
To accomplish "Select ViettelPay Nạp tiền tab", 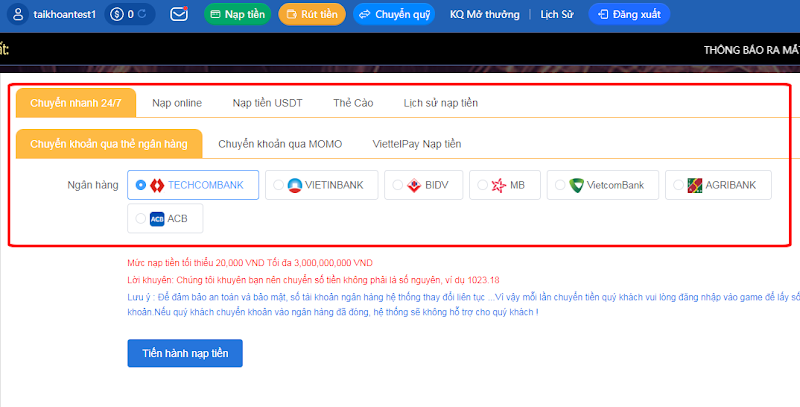I will [x=417, y=144].
